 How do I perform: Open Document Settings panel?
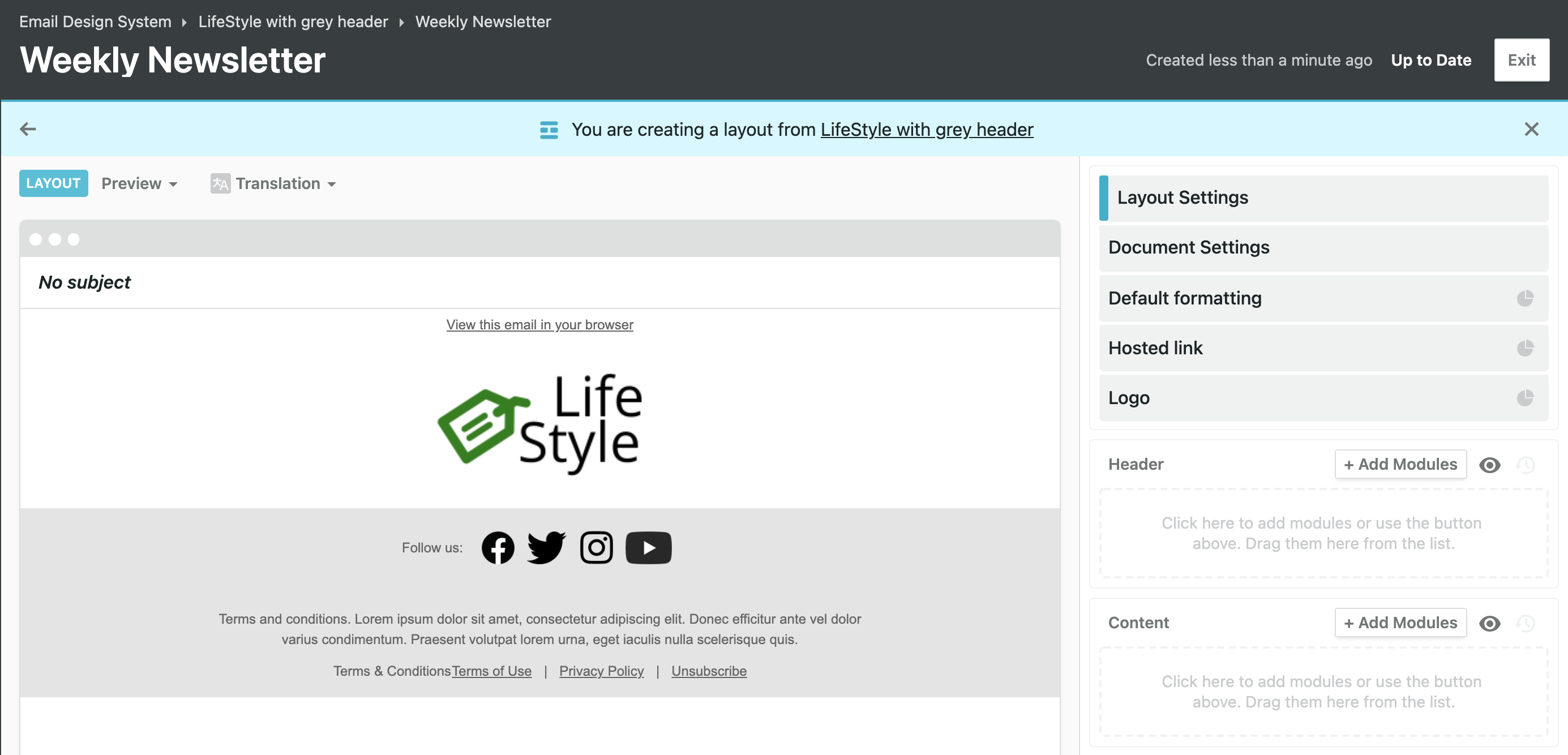tap(1323, 248)
